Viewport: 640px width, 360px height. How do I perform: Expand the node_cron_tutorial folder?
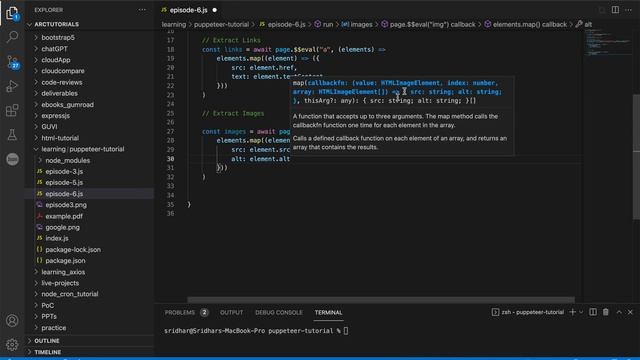[70, 294]
